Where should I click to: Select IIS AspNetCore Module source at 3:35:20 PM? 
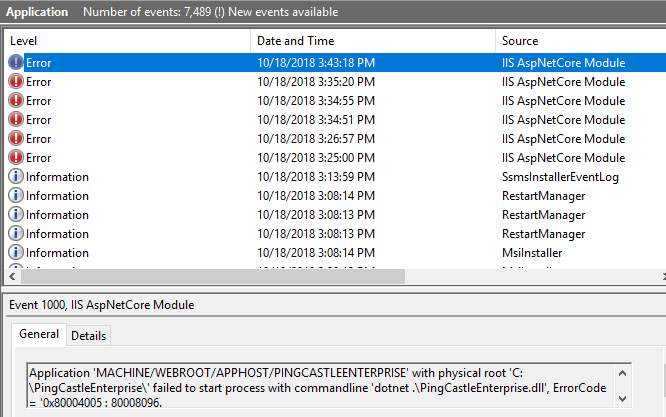(563, 82)
